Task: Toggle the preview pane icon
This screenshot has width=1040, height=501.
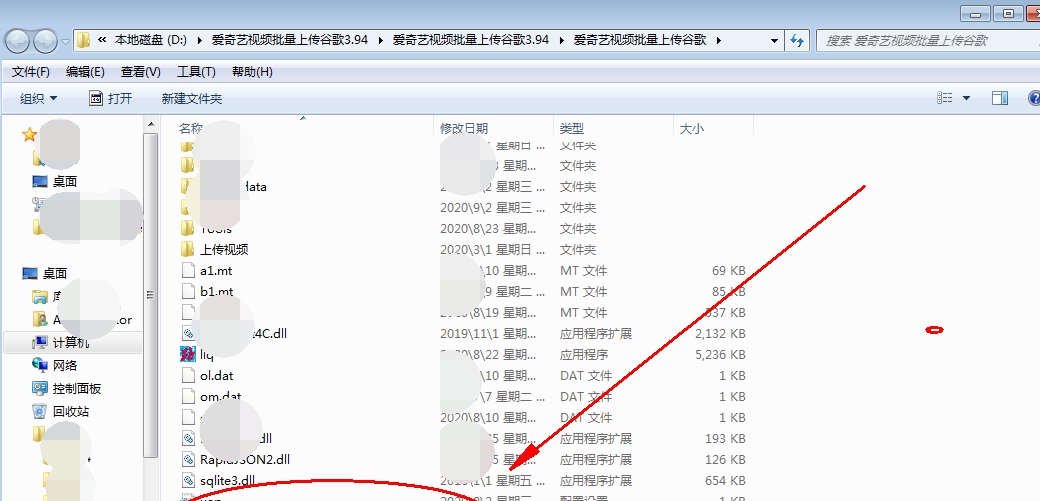Action: (1000, 98)
